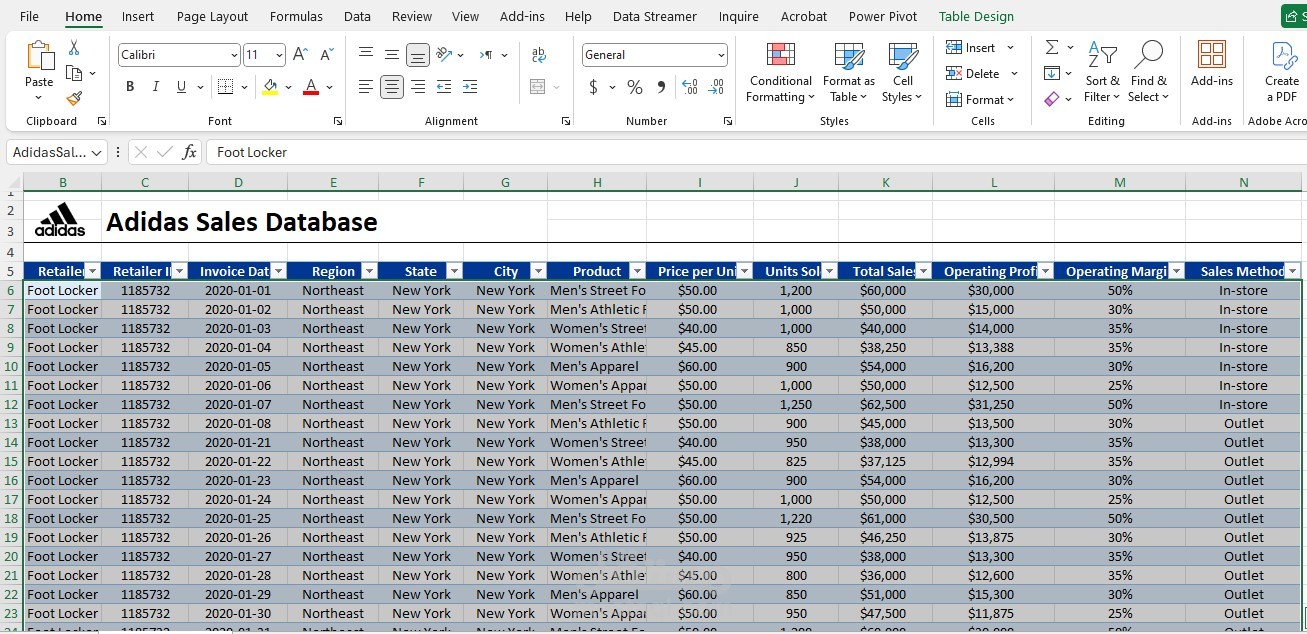Toggle Bold formatting
Viewport: 1307px width, 634px height.
coord(130,87)
